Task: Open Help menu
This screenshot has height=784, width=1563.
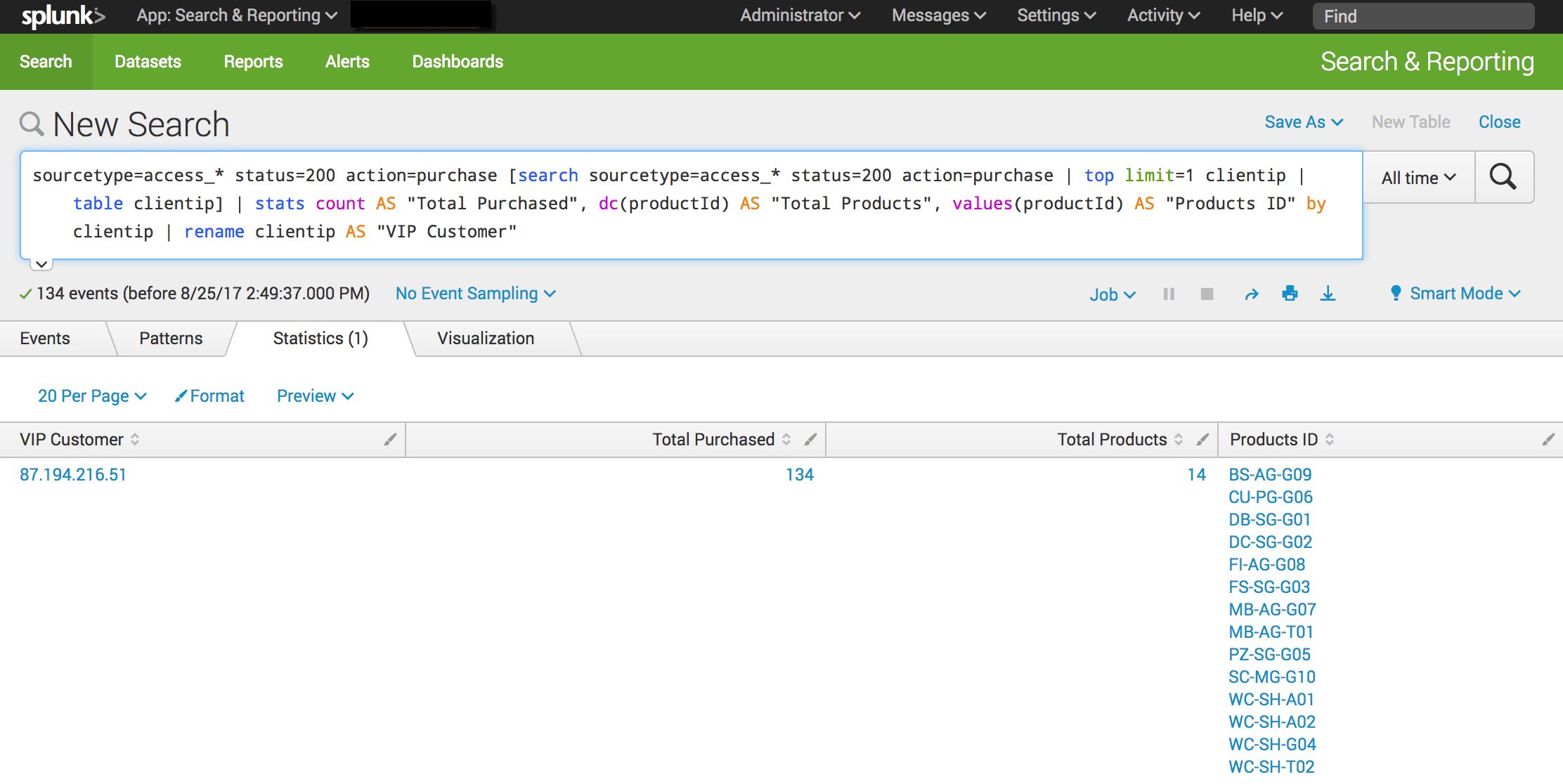Action: coord(1257,15)
